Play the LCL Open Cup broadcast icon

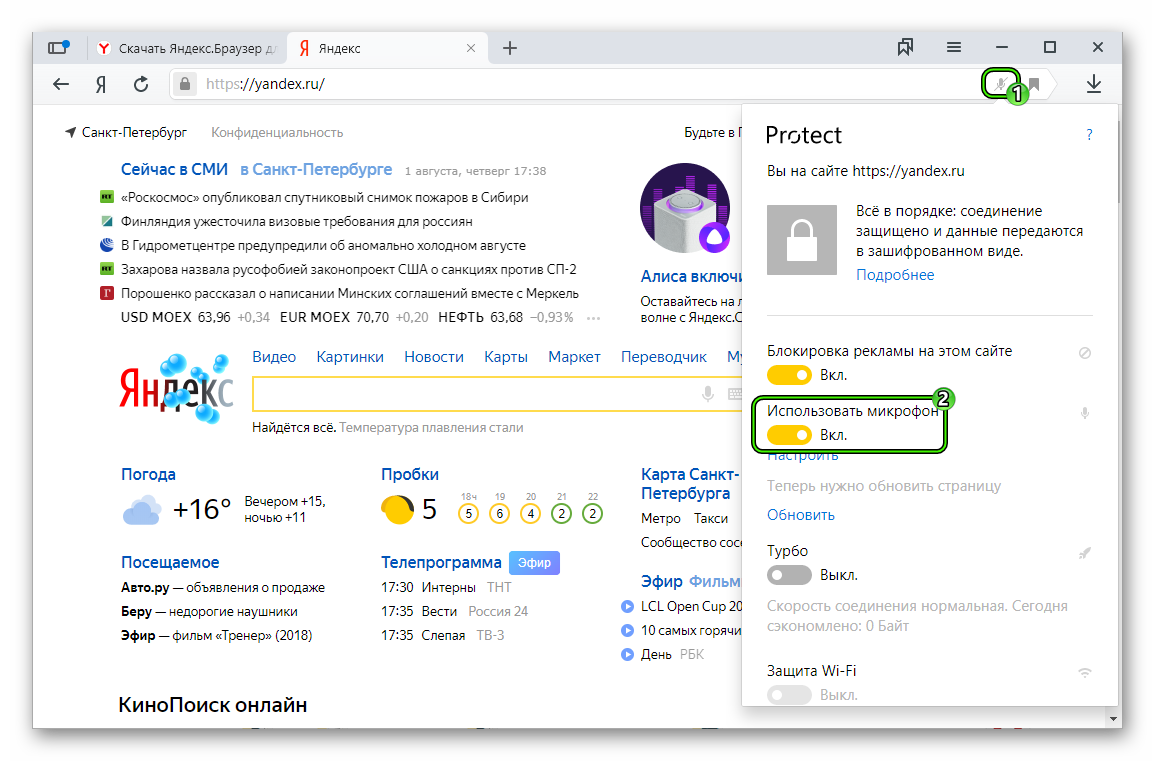coord(628,607)
